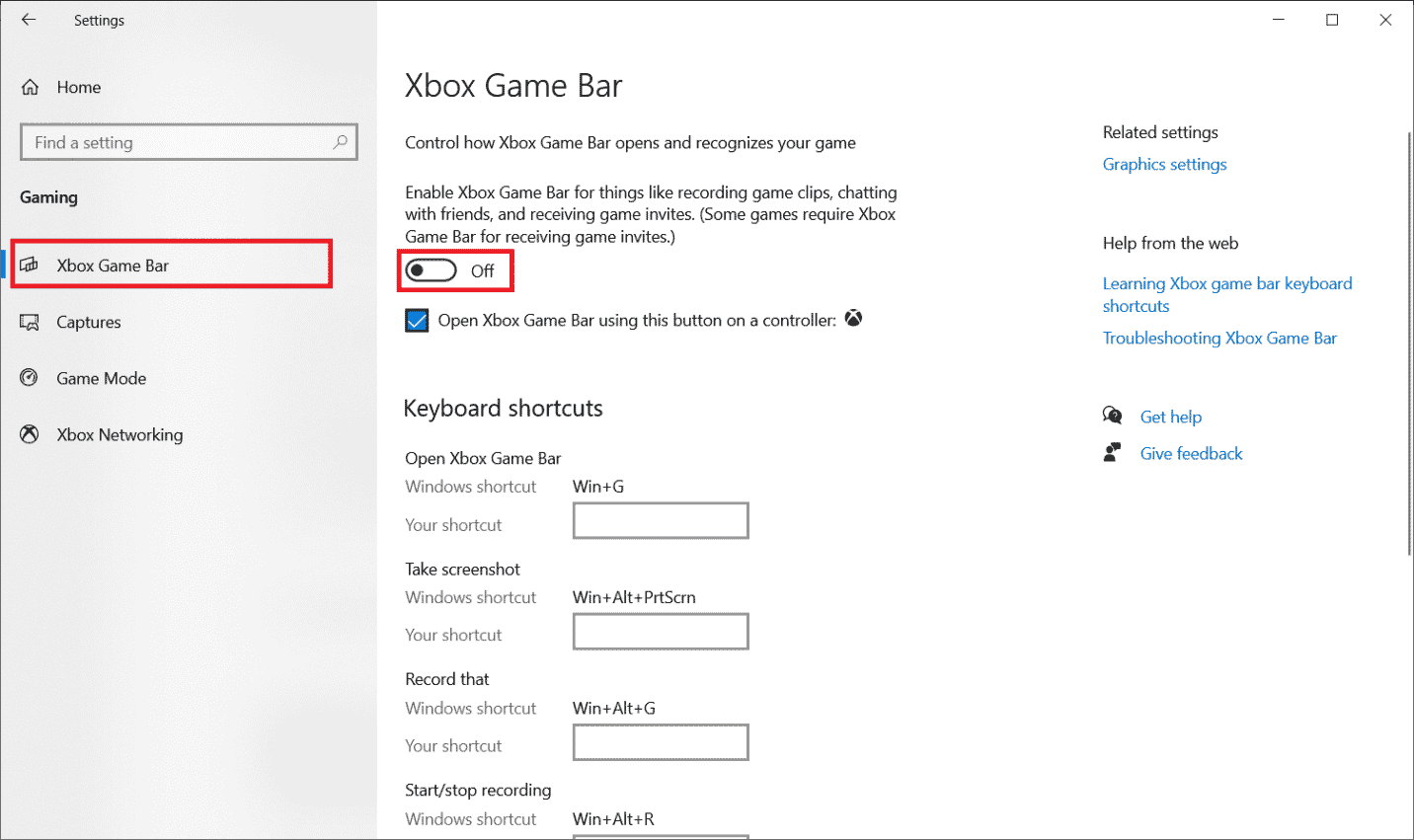Click the Home house icon
This screenshot has height=840, width=1414.
click(31, 88)
